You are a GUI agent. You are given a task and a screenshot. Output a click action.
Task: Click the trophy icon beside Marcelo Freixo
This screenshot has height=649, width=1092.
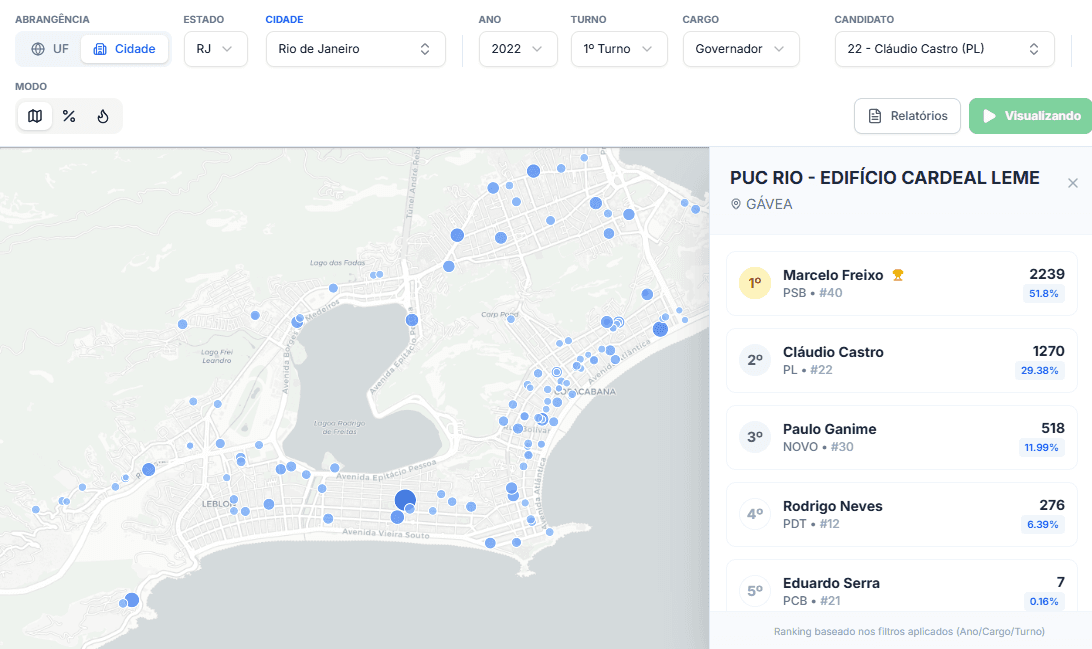coord(898,275)
